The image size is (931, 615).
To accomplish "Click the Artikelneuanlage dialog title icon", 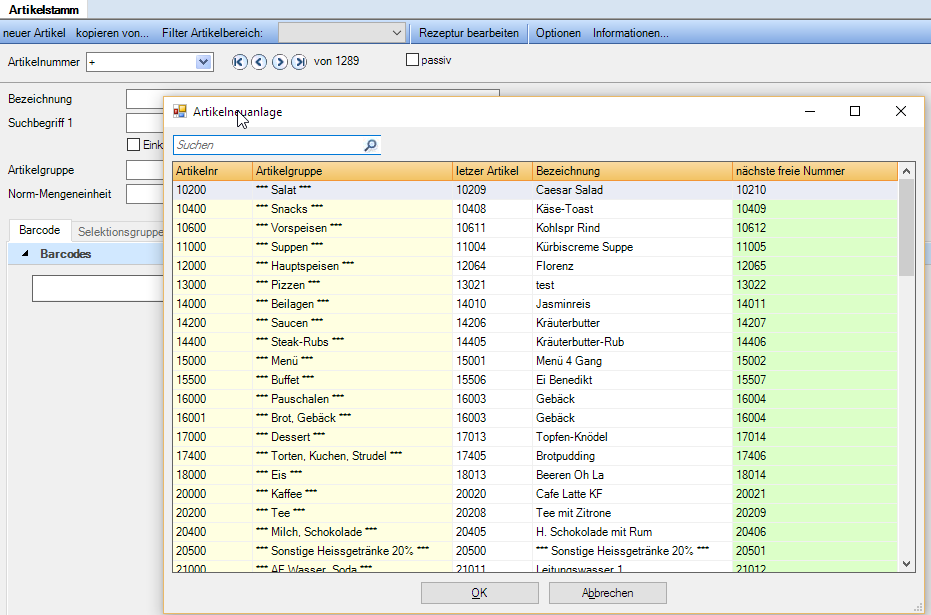I will (180, 112).
